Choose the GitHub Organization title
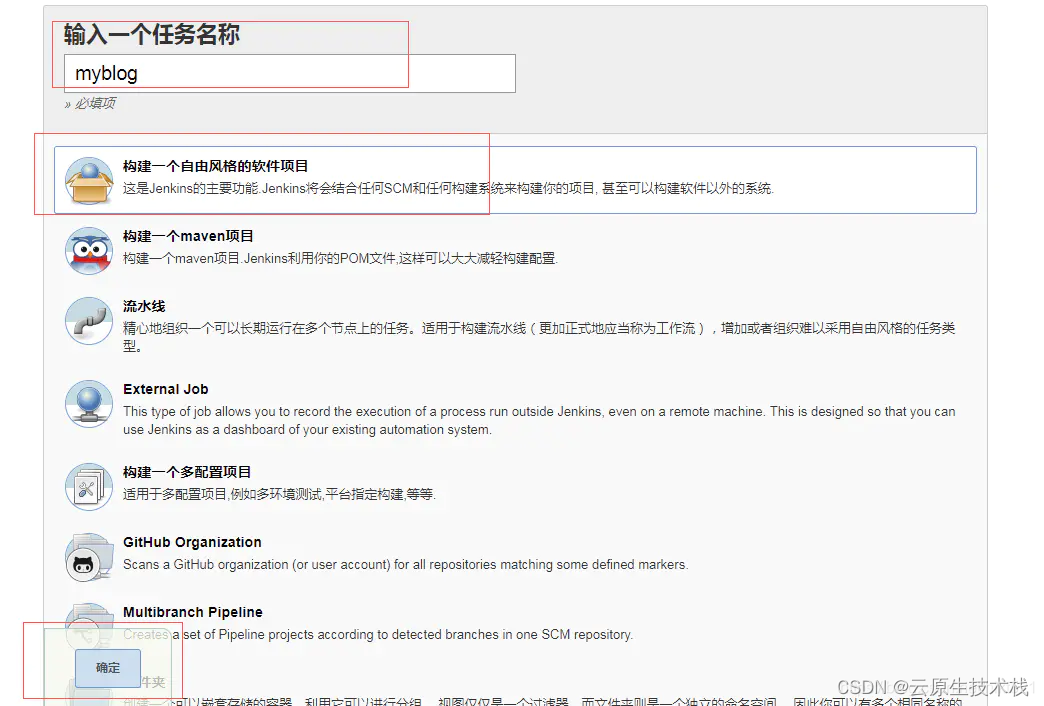This screenshot has height=706, width=1044. point(192,542)
